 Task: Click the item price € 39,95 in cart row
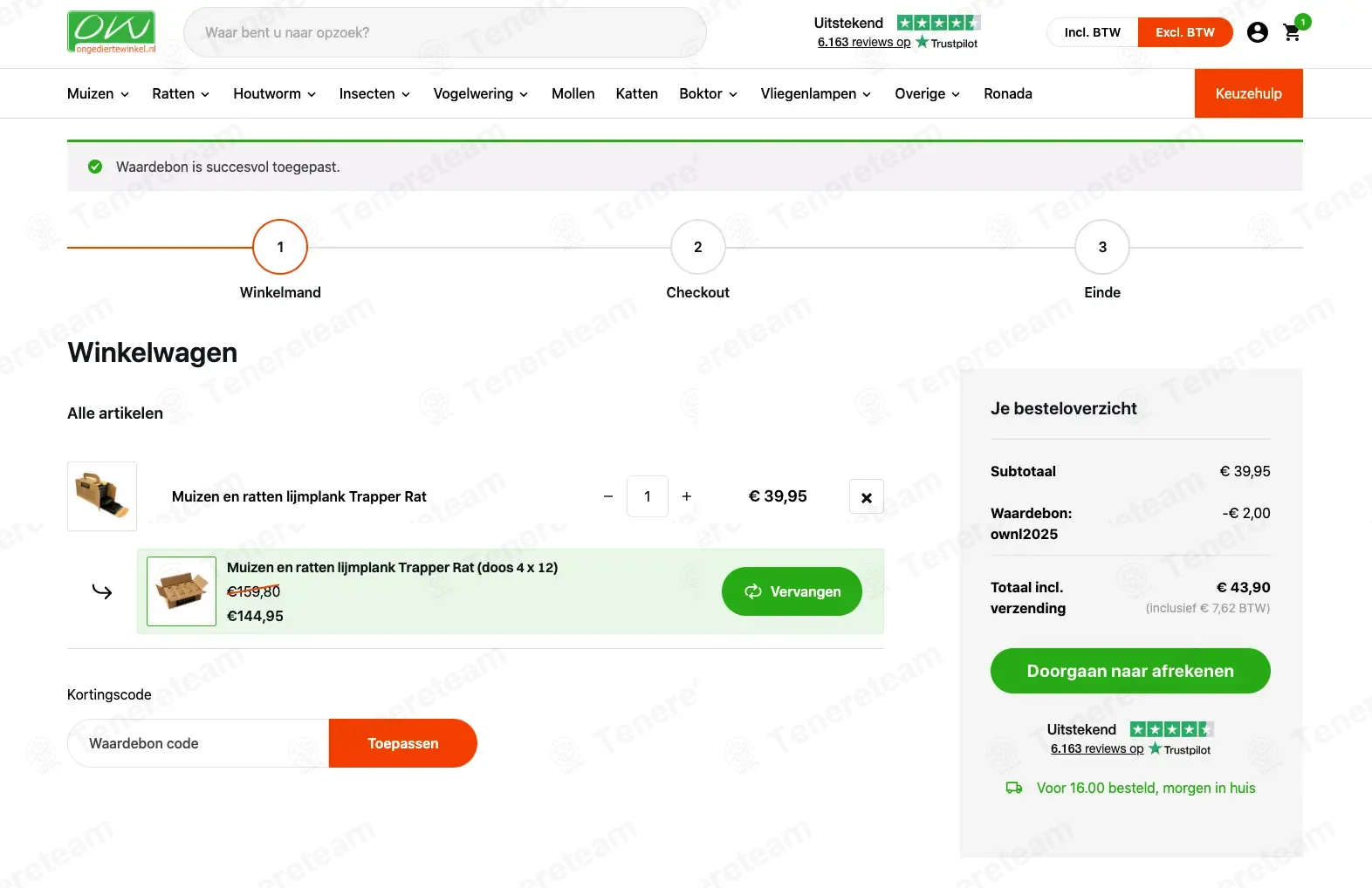pos(778,496)
